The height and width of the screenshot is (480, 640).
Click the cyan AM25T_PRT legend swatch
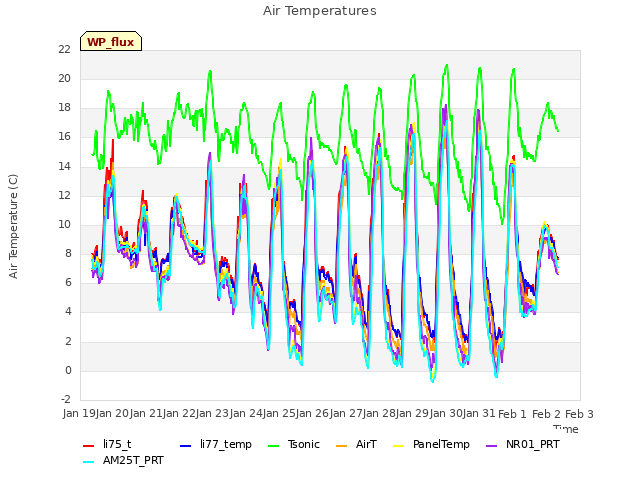click(89, 462)
